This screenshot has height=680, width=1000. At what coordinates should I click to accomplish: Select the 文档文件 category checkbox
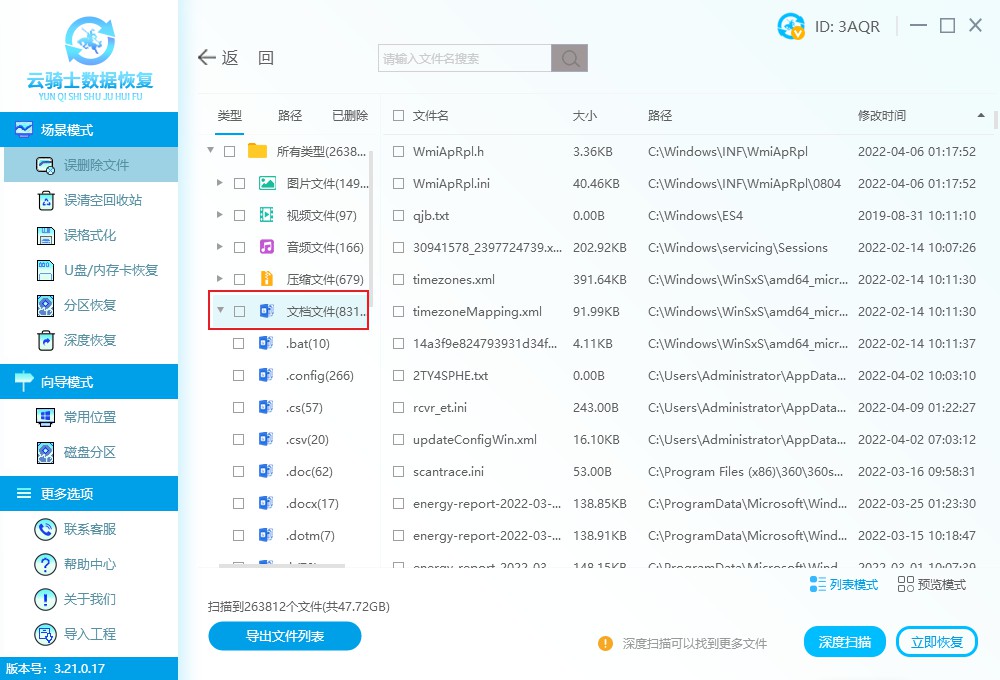(x=237, y=311)
